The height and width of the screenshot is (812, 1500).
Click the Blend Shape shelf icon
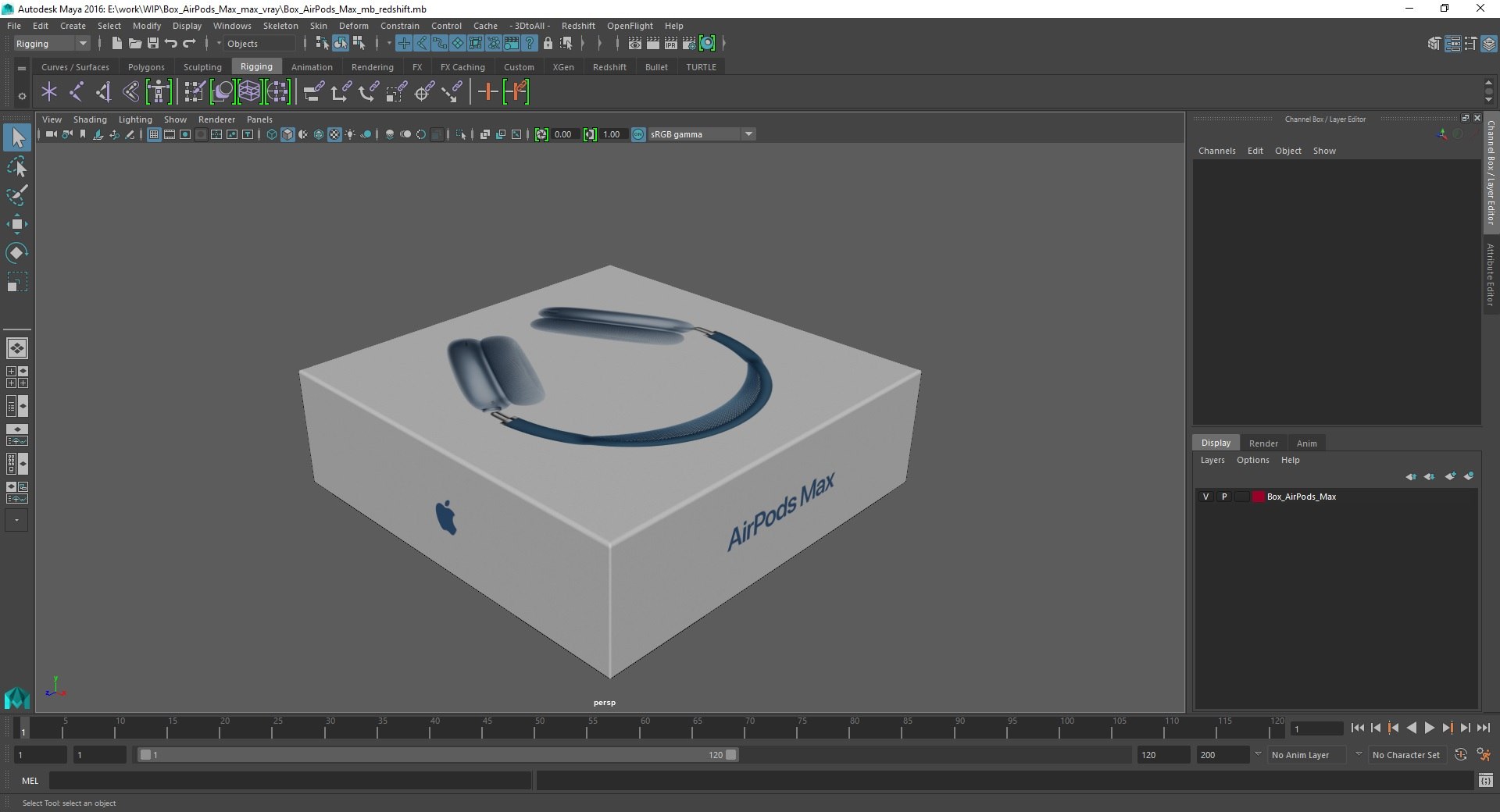[x=223, y=92]
